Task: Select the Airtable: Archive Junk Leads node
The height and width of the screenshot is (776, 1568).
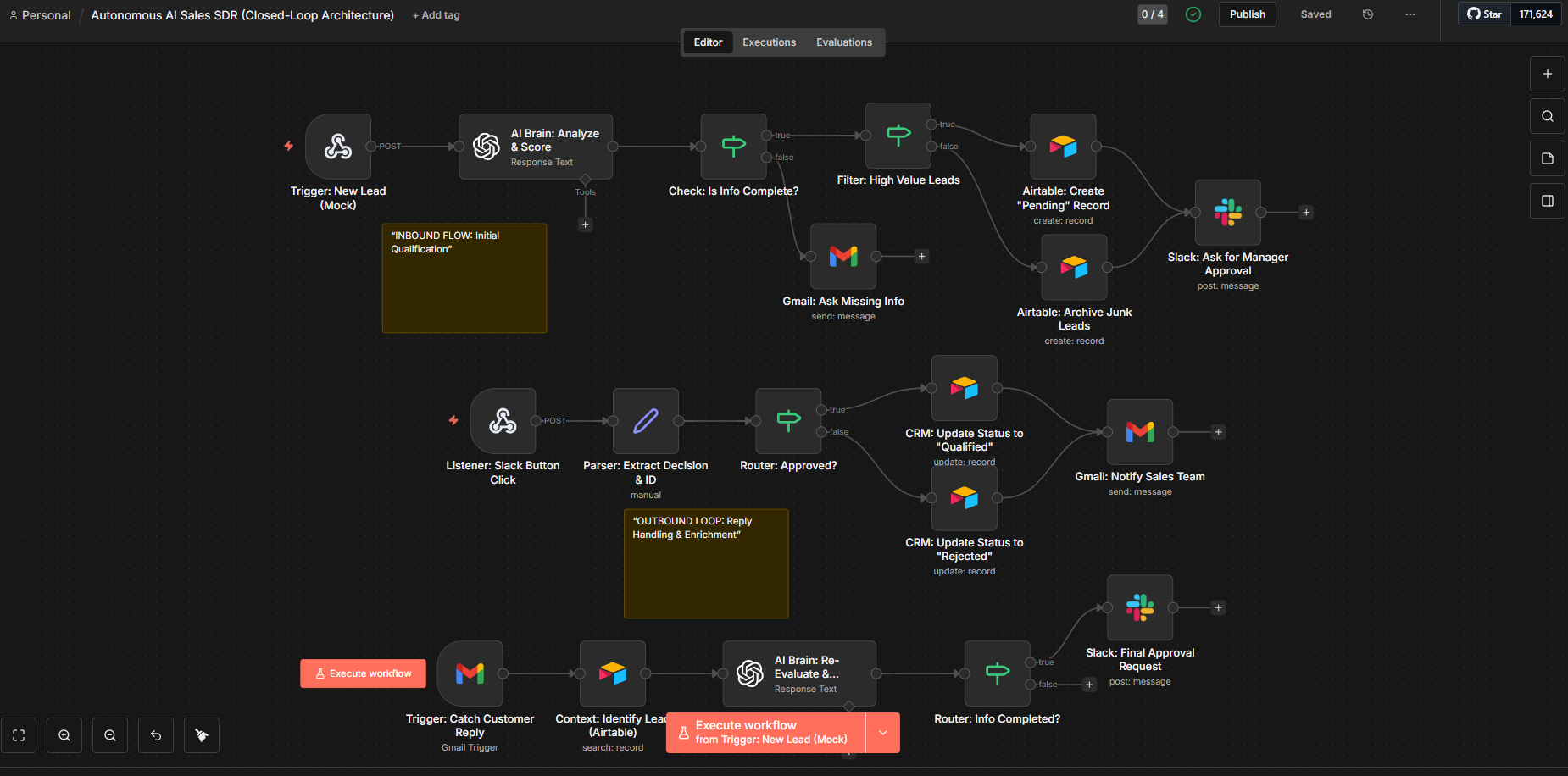Action: (x=1074, y=267)
